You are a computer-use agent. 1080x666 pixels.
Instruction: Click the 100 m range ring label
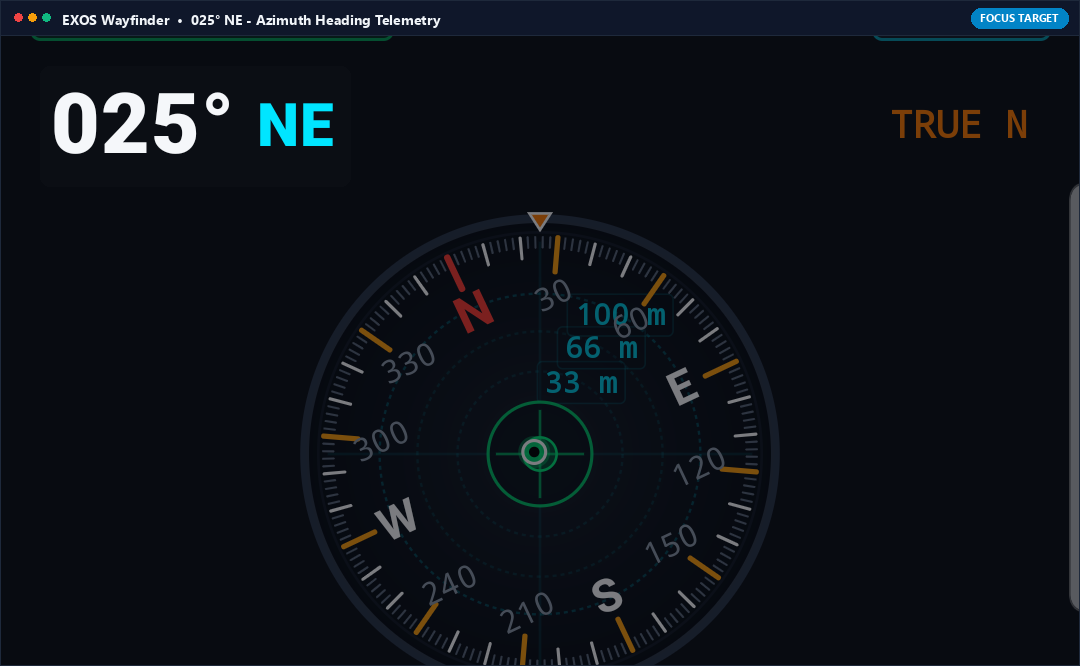[x=621, y=315]
